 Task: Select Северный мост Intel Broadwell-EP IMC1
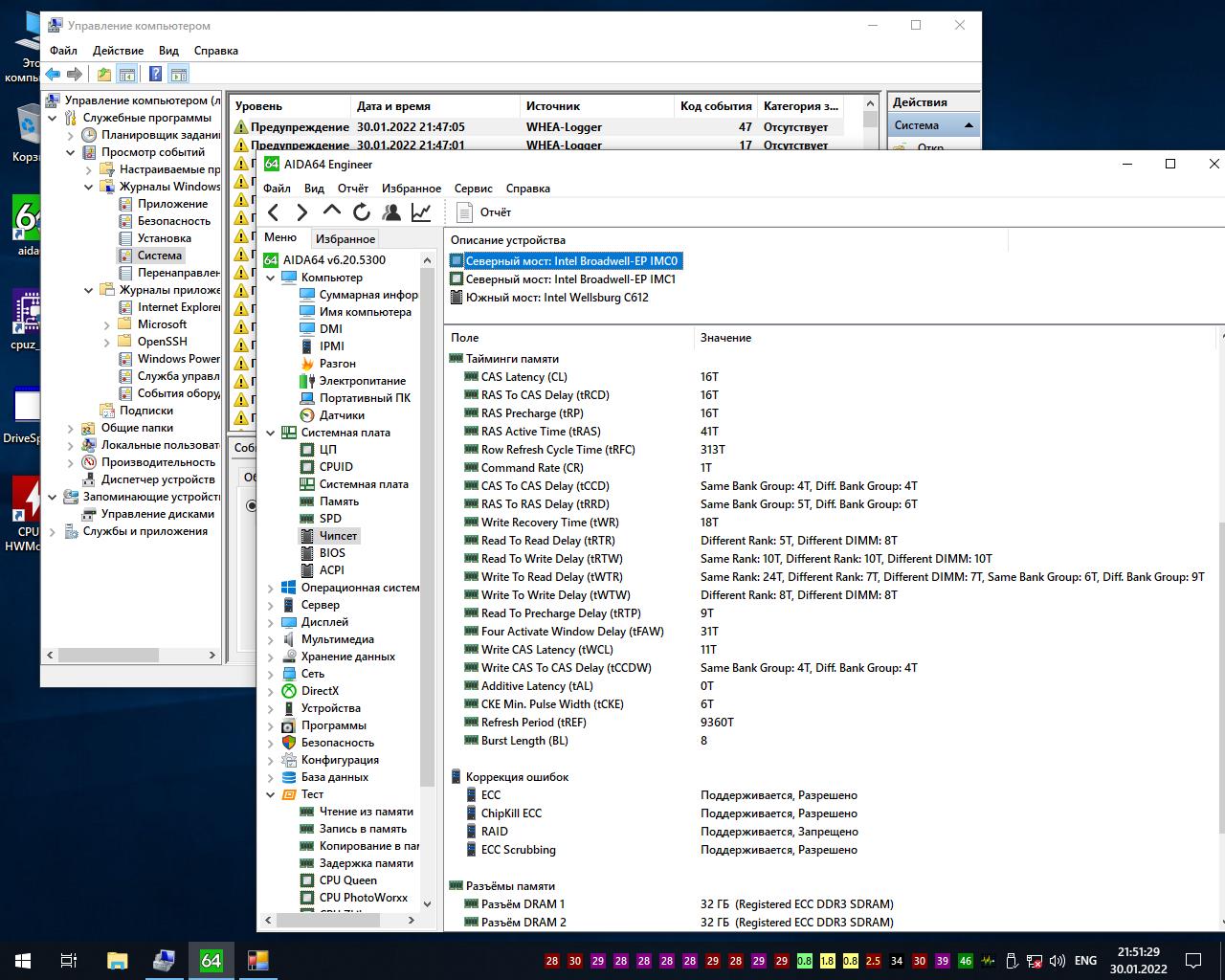click(x=570, y=279)
